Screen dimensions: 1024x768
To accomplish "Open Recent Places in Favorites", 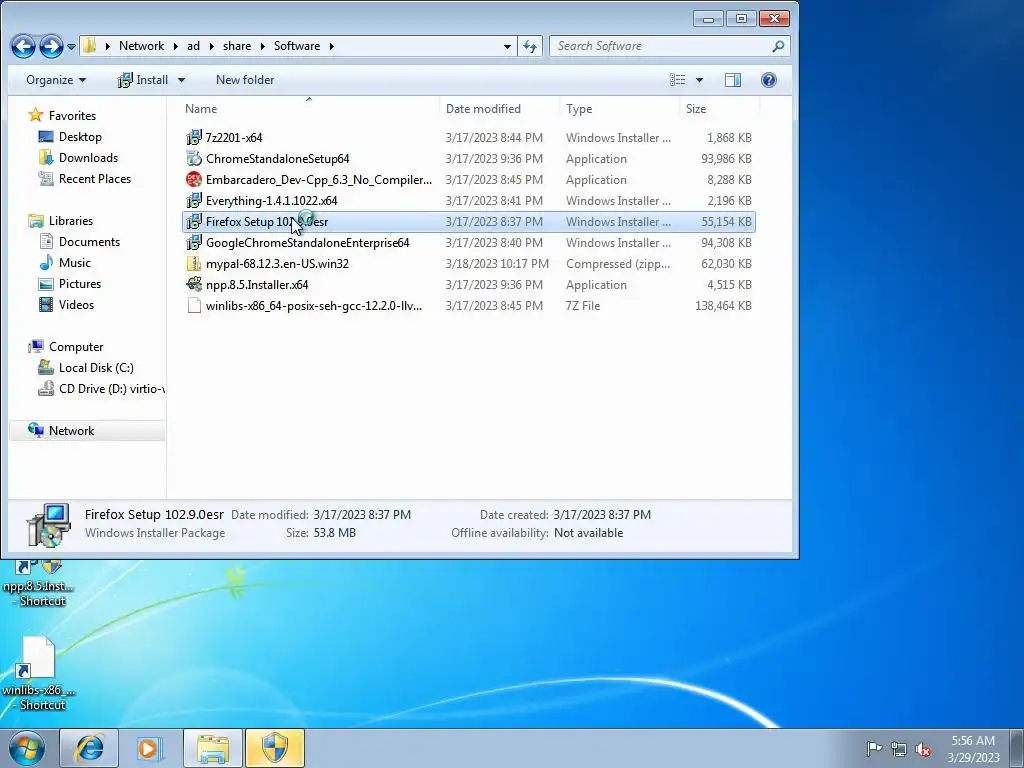I will 95,178.
